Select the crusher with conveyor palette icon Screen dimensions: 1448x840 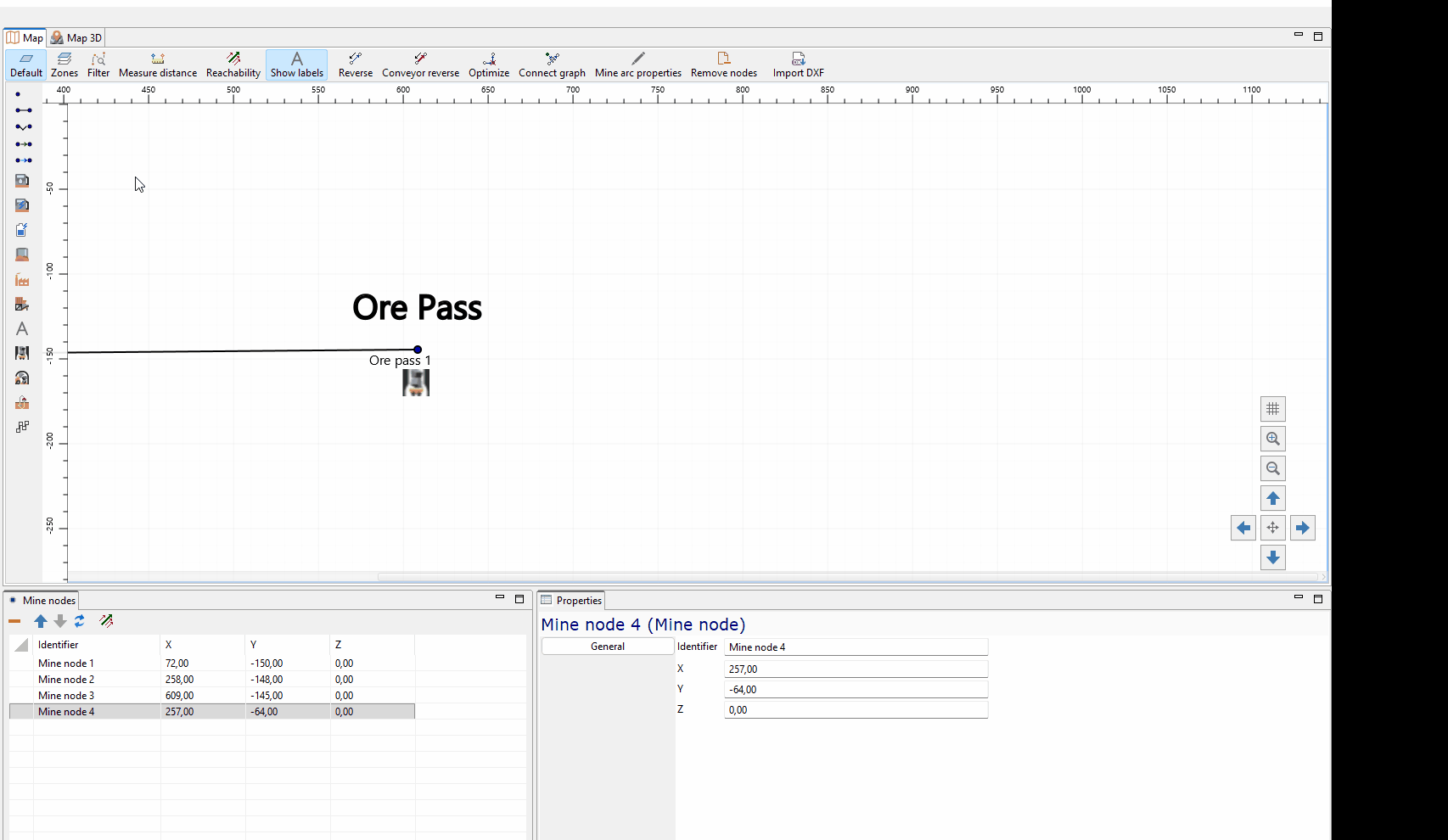pos(22,304)
